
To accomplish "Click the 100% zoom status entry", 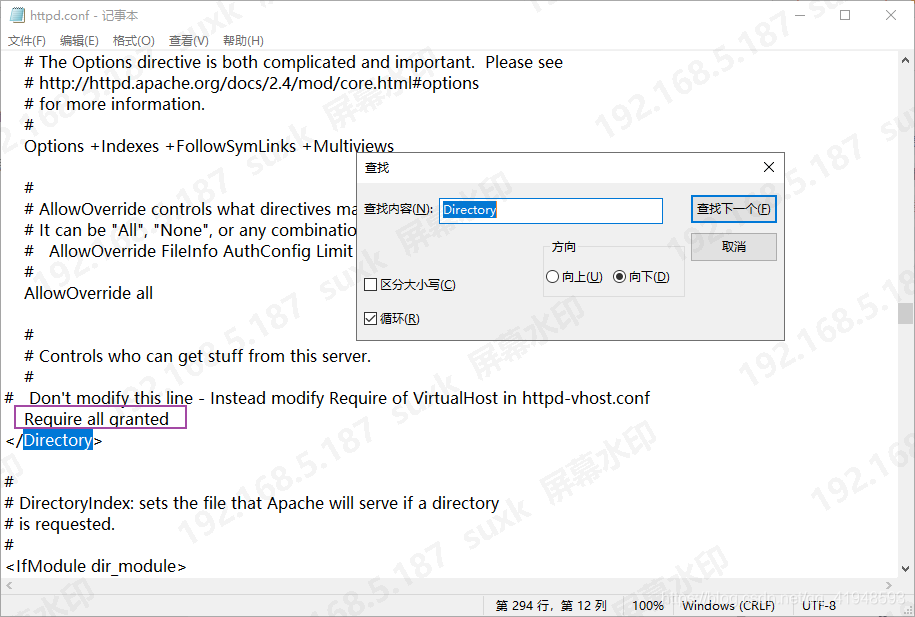I will (x=648, y=606).
